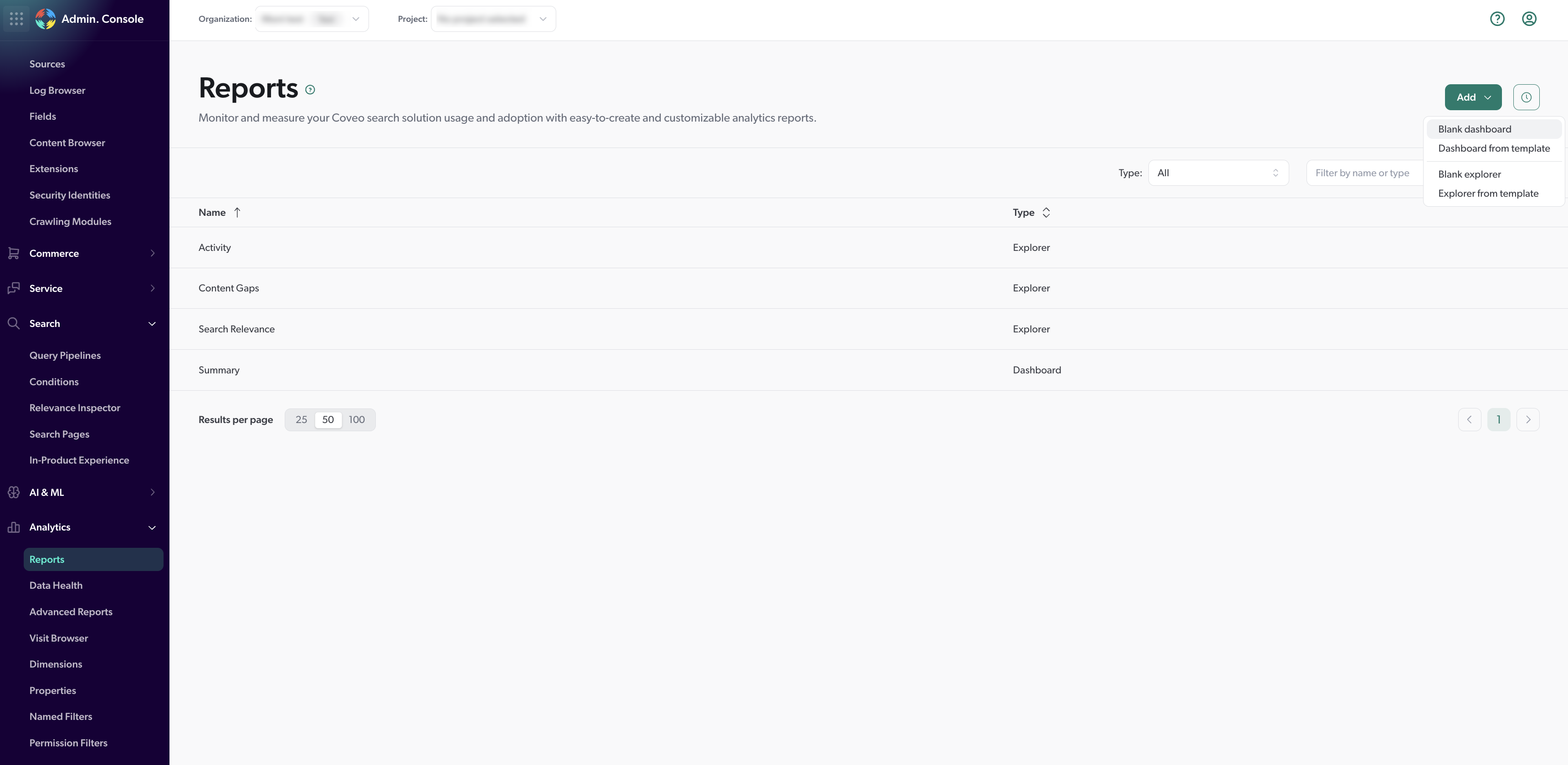Open the Type filter dropdown
Screen dimensions: 1568x765
click(1217, 173)
